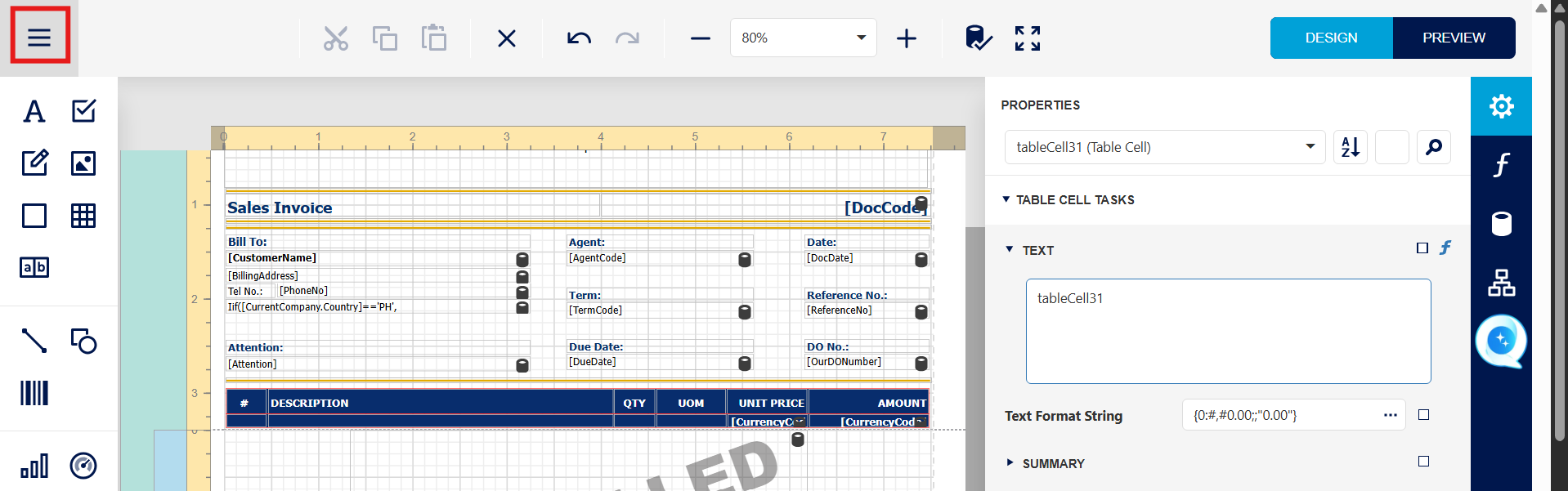
Task: Open the AI assistant chat bubble
Action: coord(1501,341)
